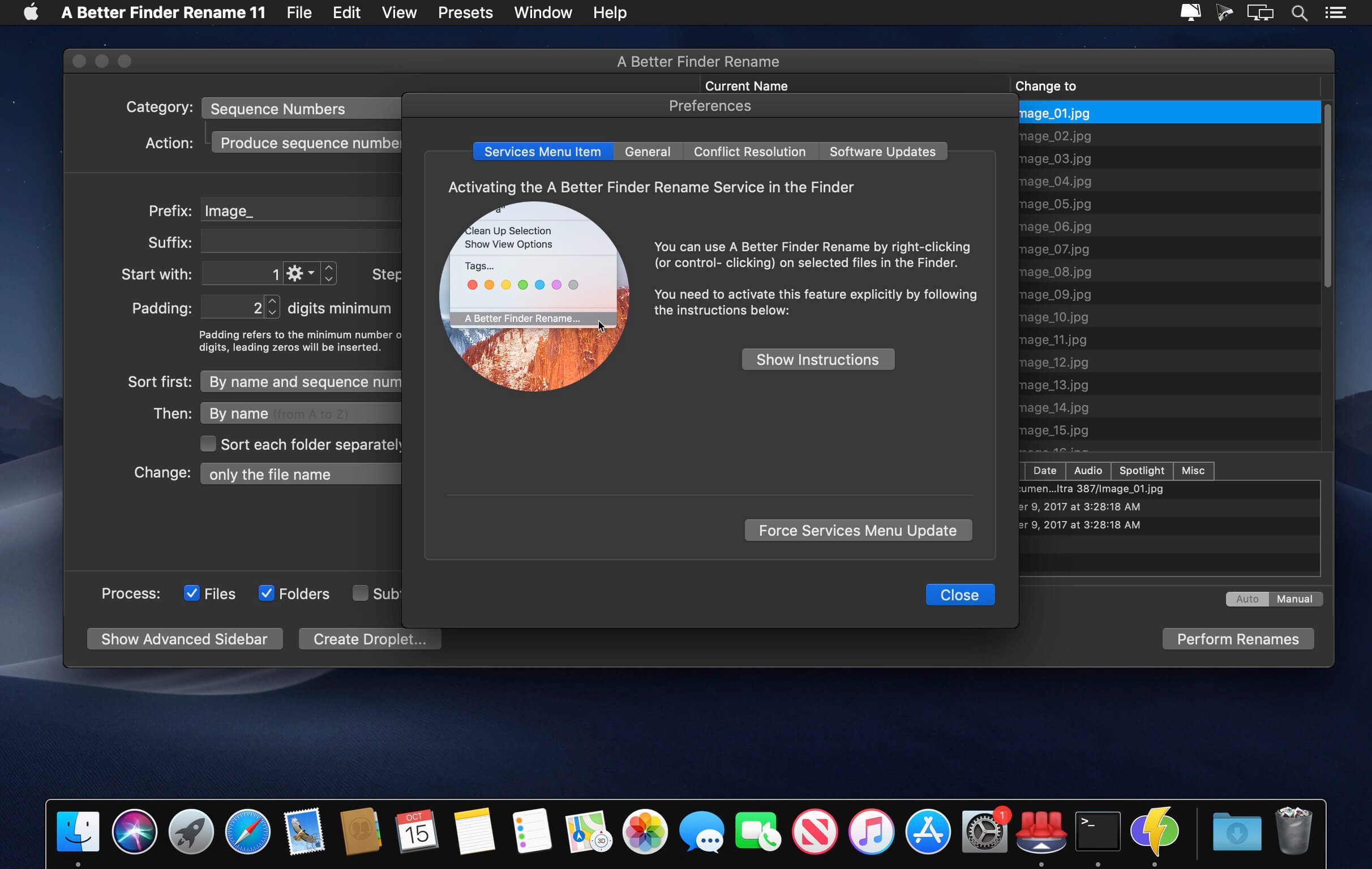This screenshot has height=869, width=1372.
Task: Click the Services Menu Item tab
Action: pyautogui.click(x=541, y=151)
